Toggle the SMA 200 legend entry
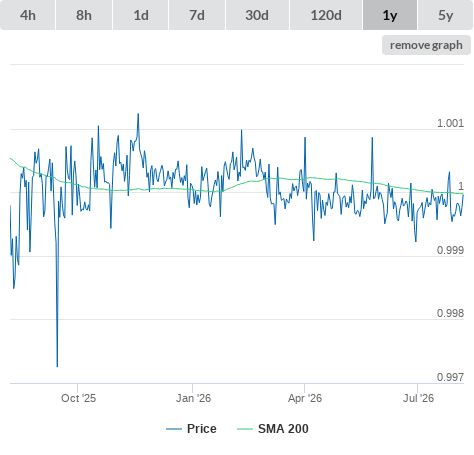Viewport: 474px width, 455px height. [273, 429]
